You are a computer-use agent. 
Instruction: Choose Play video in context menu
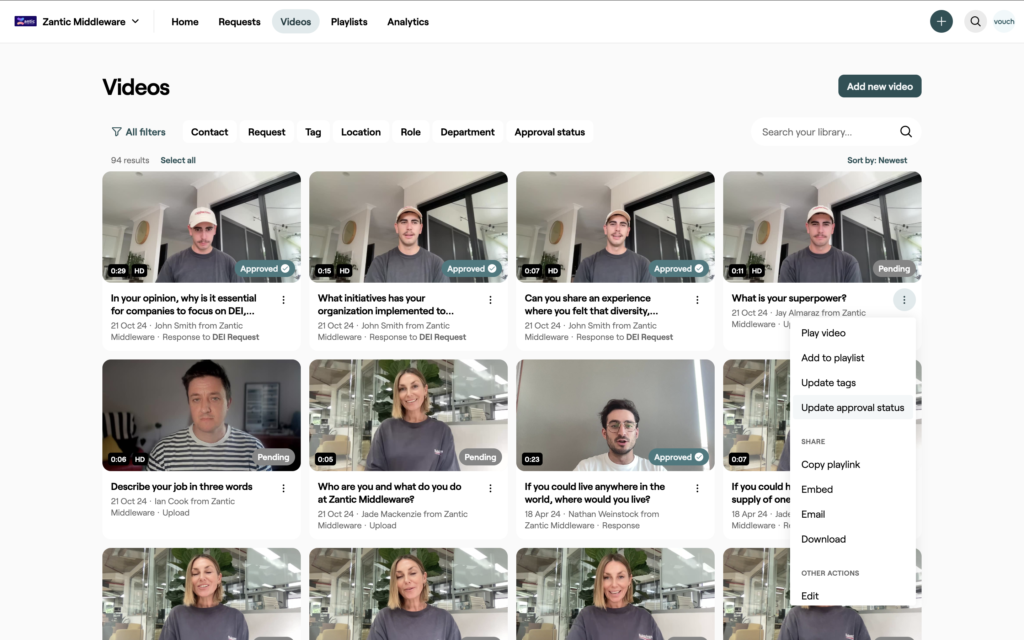(852, 333)
